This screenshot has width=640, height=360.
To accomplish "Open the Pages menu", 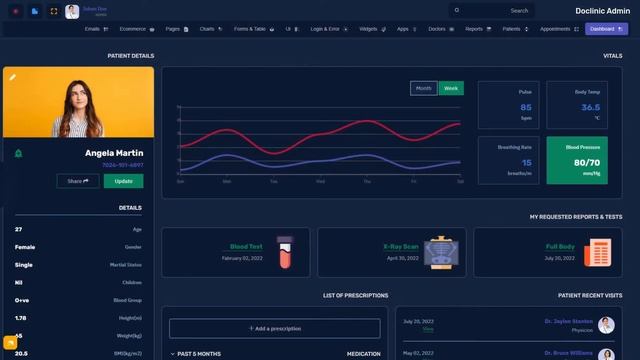I will click(177, 29).
